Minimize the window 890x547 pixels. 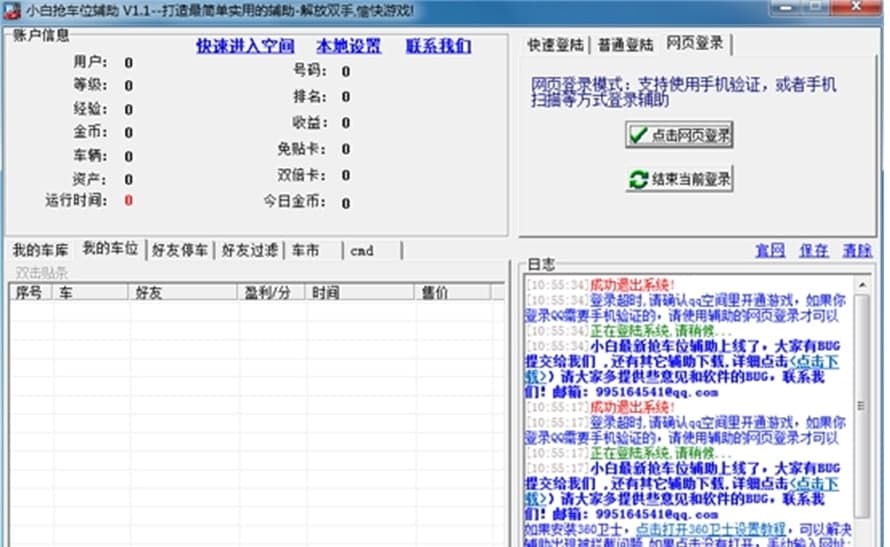[x=786, y=8]
